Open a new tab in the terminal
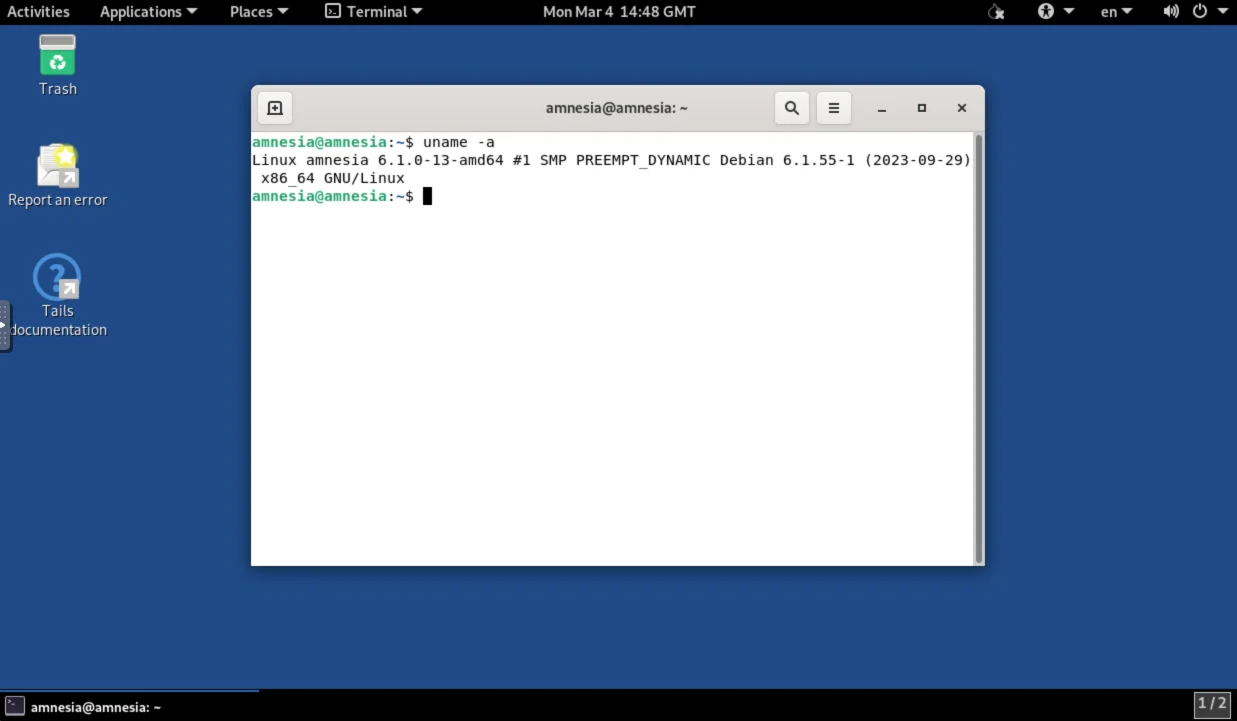This screenshot has width=1237, height=721. [275, 108]
